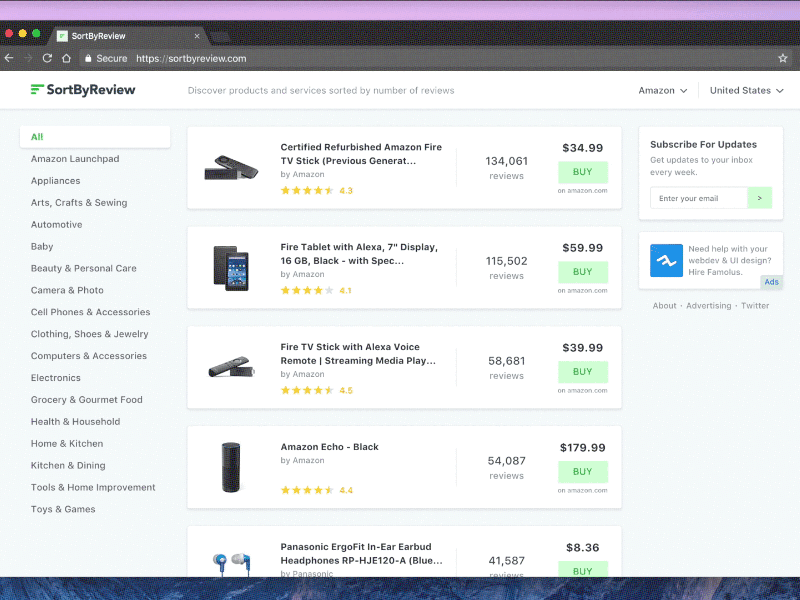Open the Amazon Launchpad category
The width and height of the screenshot is (800, 600).
point(75,159)
